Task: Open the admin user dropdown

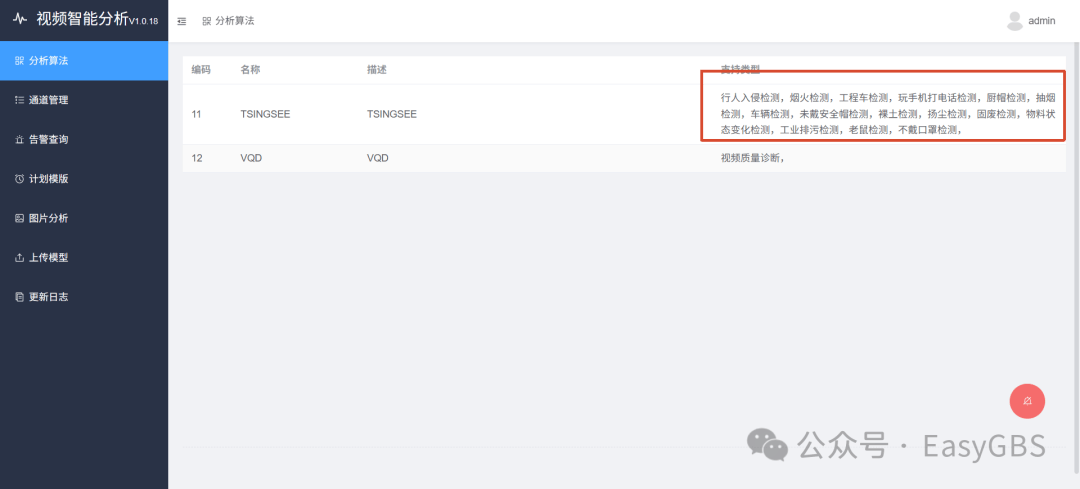Action: 1030,21
